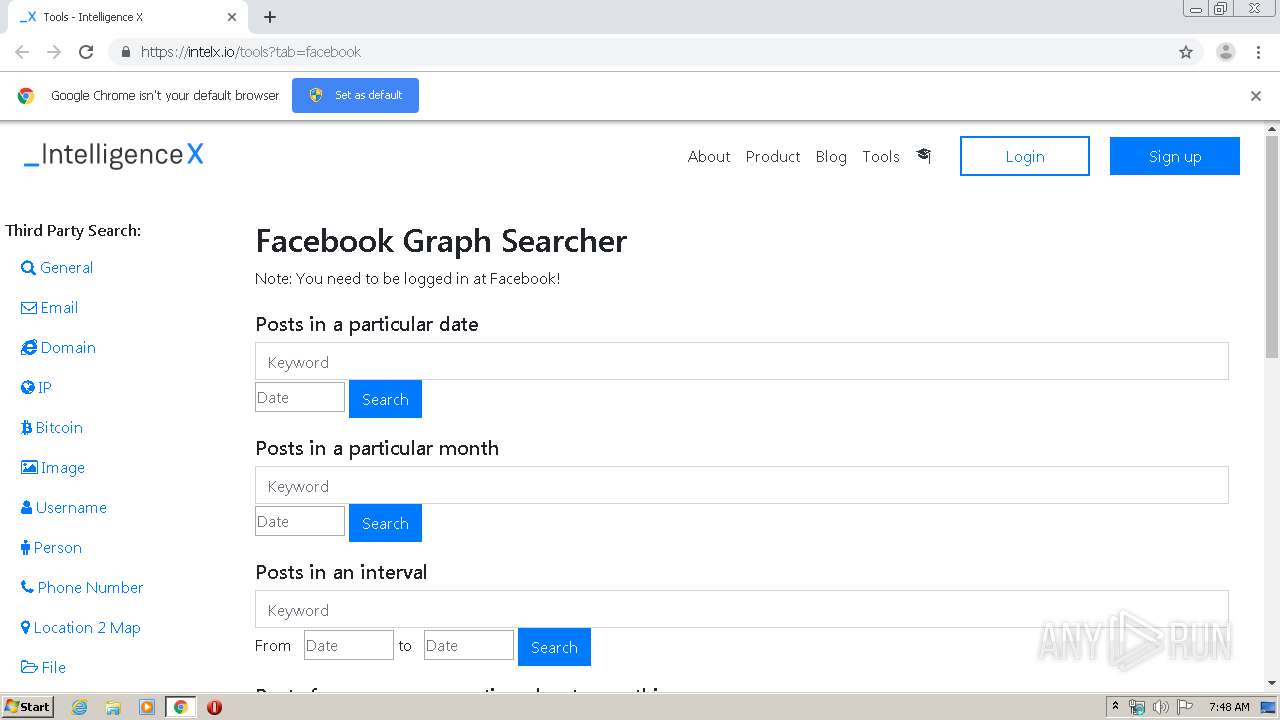The height and width of the screenshot is (720, 1280).
Task: Dismiss the default browser notification bar
Action: coord(1256,96)
